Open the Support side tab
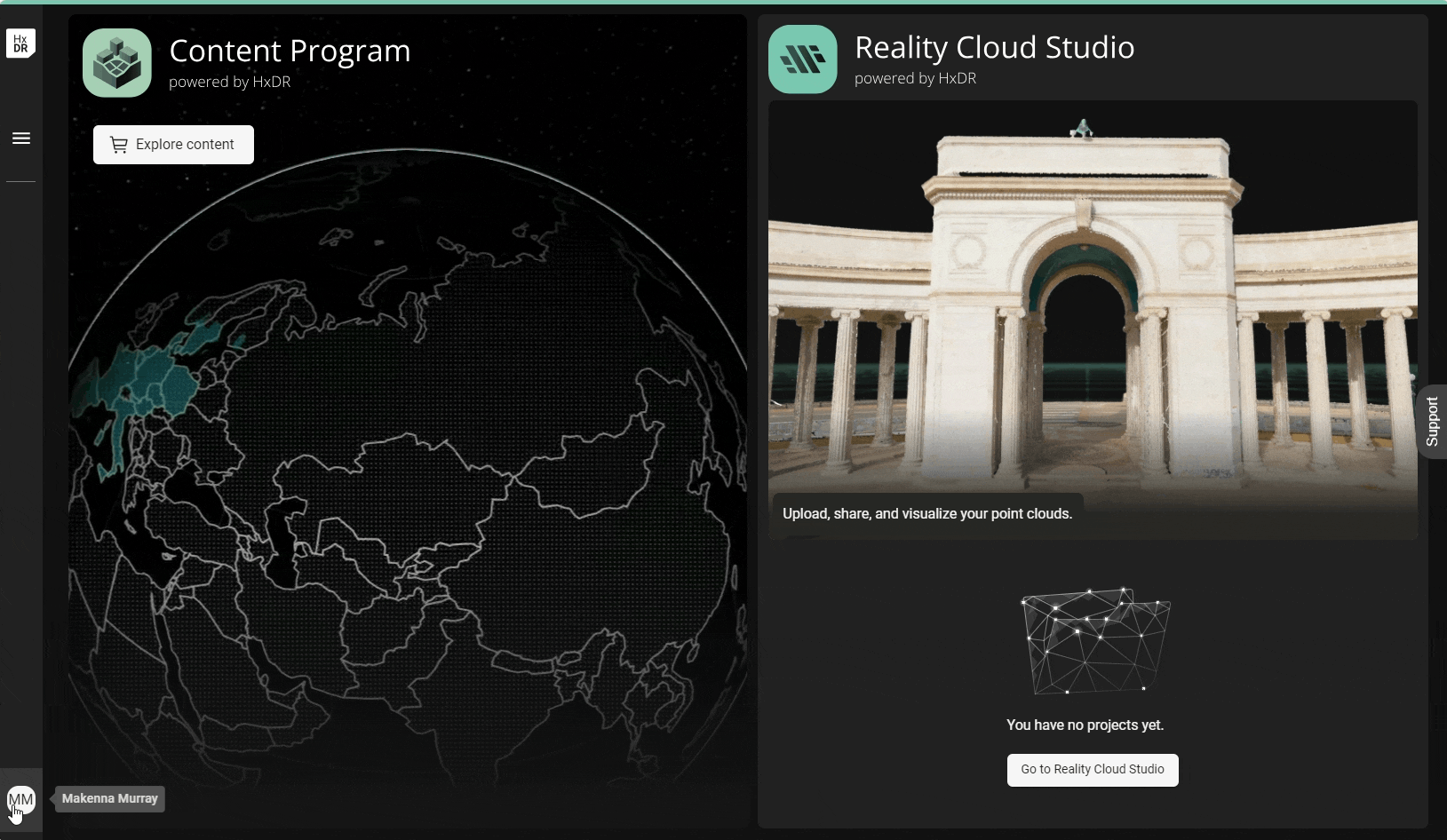 pyautogui.click(x=1432, y=421)
